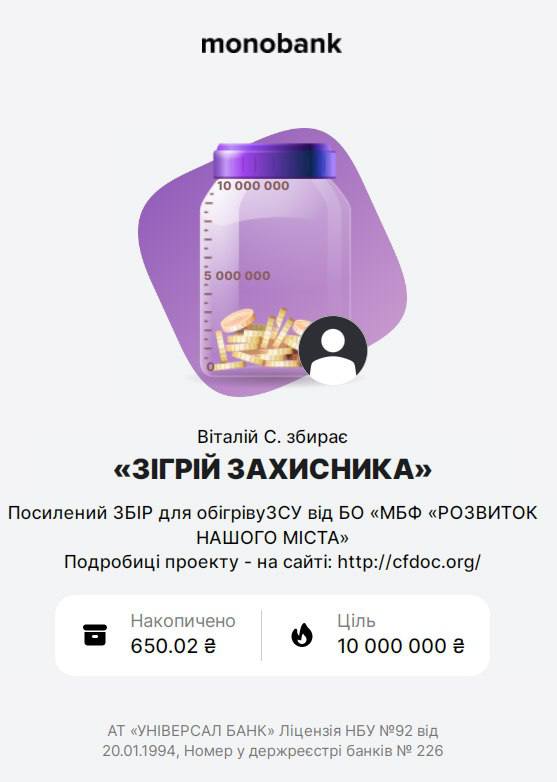
Task: Click the 10 000 000 jar scale mark
Action: [253, 186]
